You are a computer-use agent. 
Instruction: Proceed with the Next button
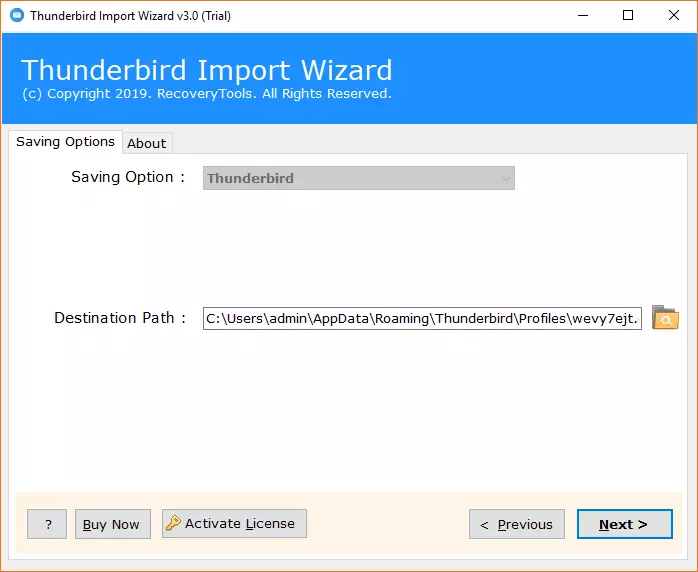tap(624, 524)
